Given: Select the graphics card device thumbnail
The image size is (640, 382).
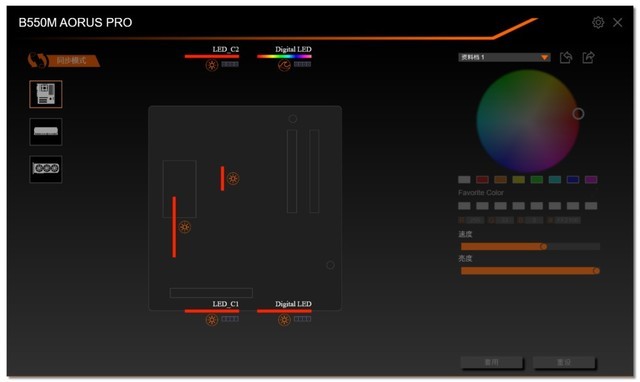Looking at the screenshot, I should pos(46,169).
